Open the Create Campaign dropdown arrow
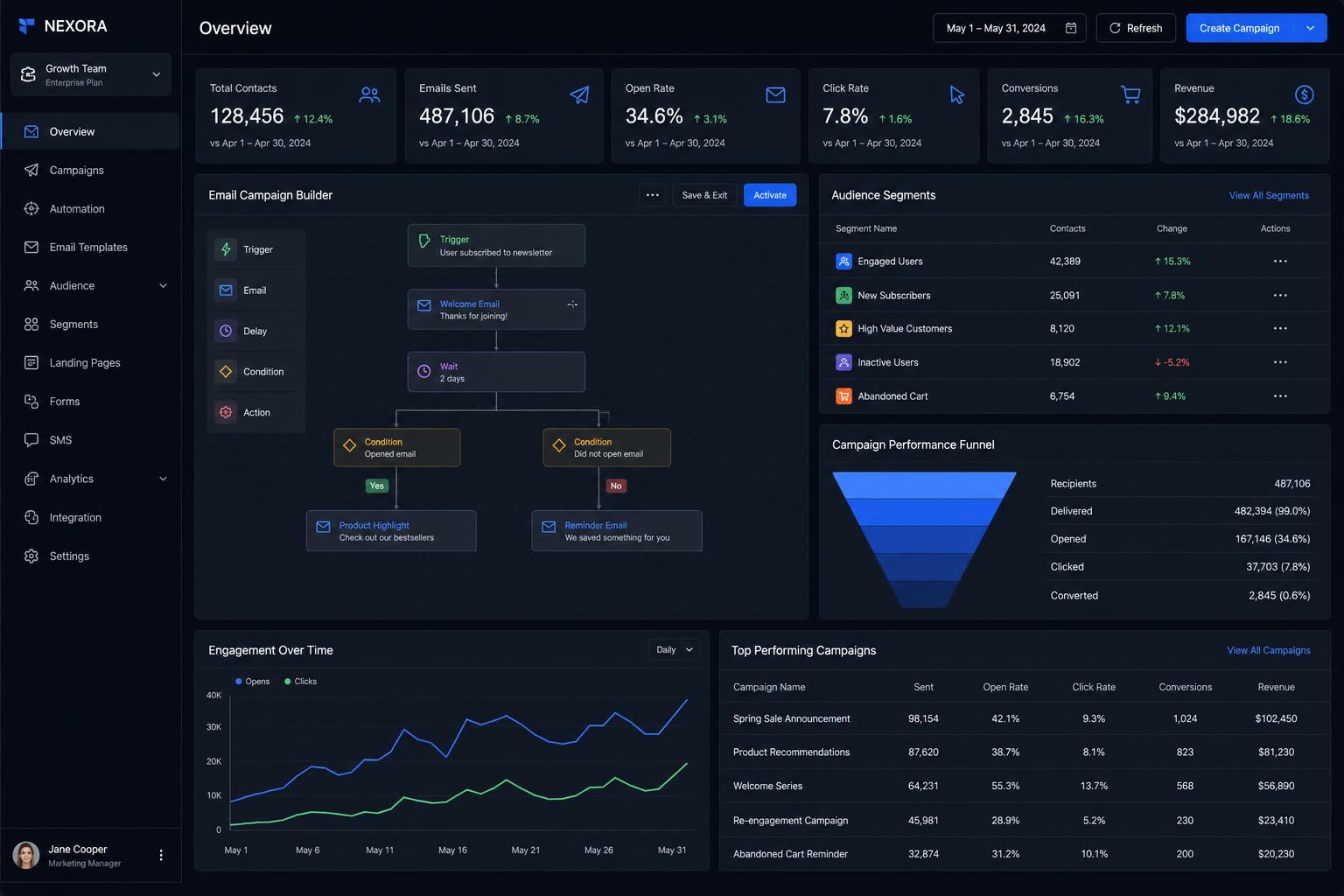 [x=1310, y=28]
